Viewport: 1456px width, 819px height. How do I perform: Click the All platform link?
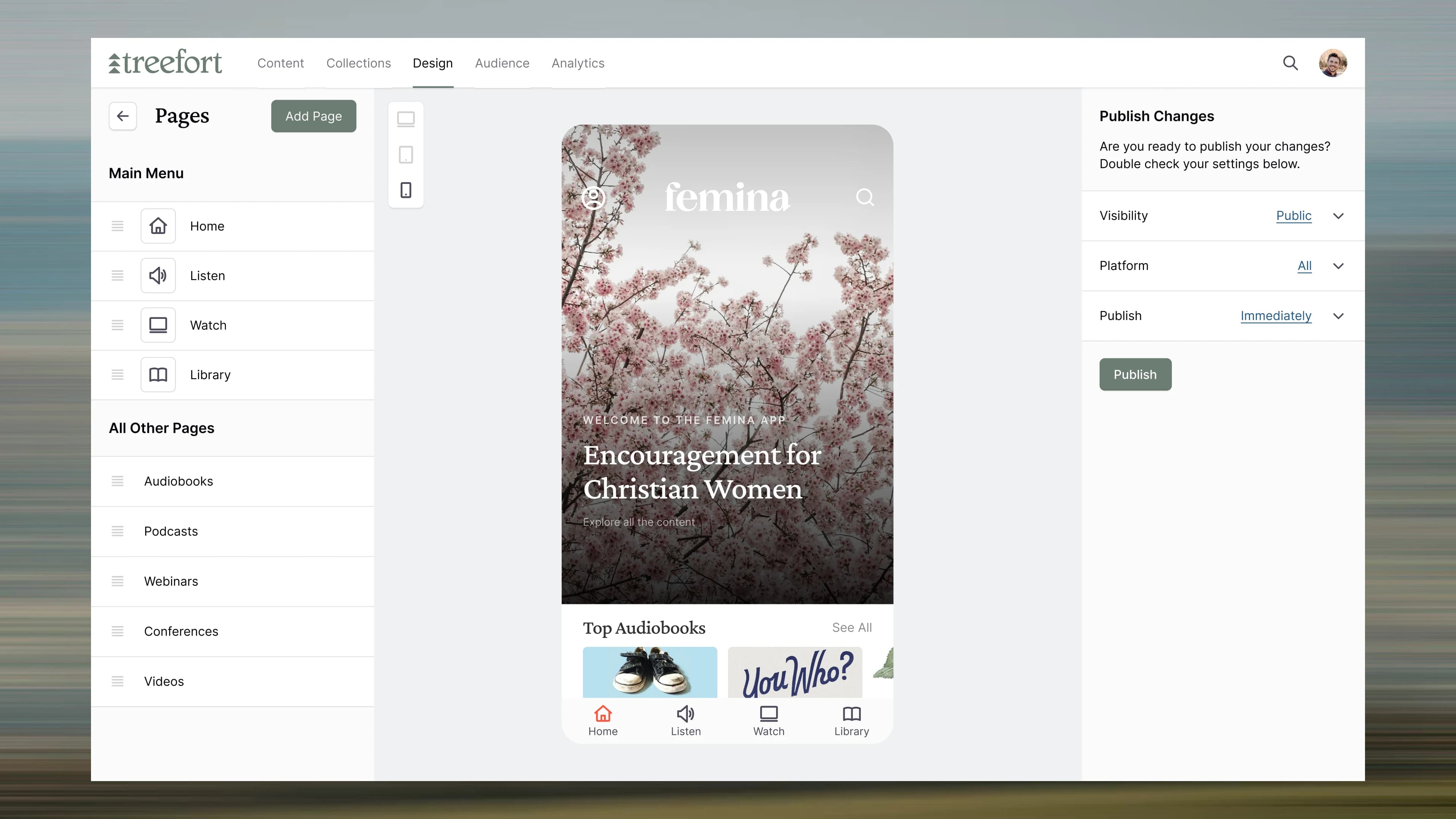[x=1304, y=266]
